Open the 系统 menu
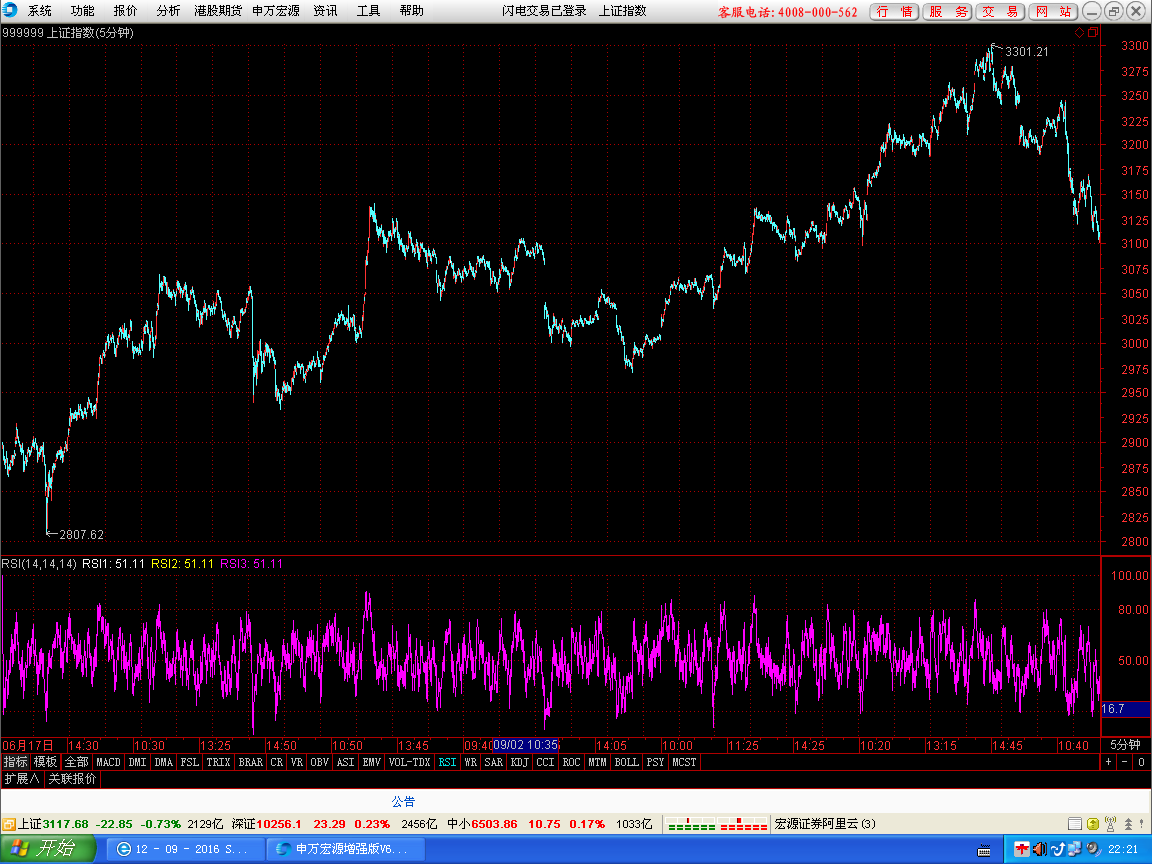This screenshot has height=864, width=1152. (40, 11)
